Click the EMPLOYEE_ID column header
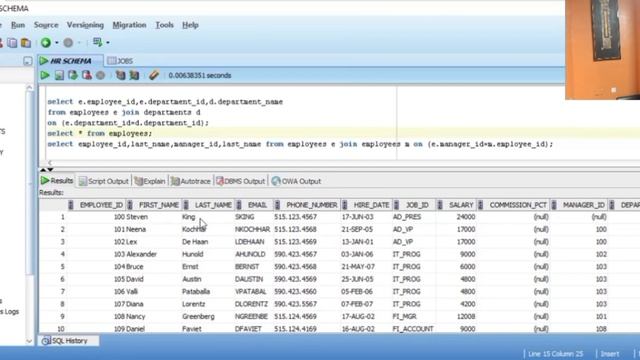Screen dimensions: 640x360 [101, 205]
